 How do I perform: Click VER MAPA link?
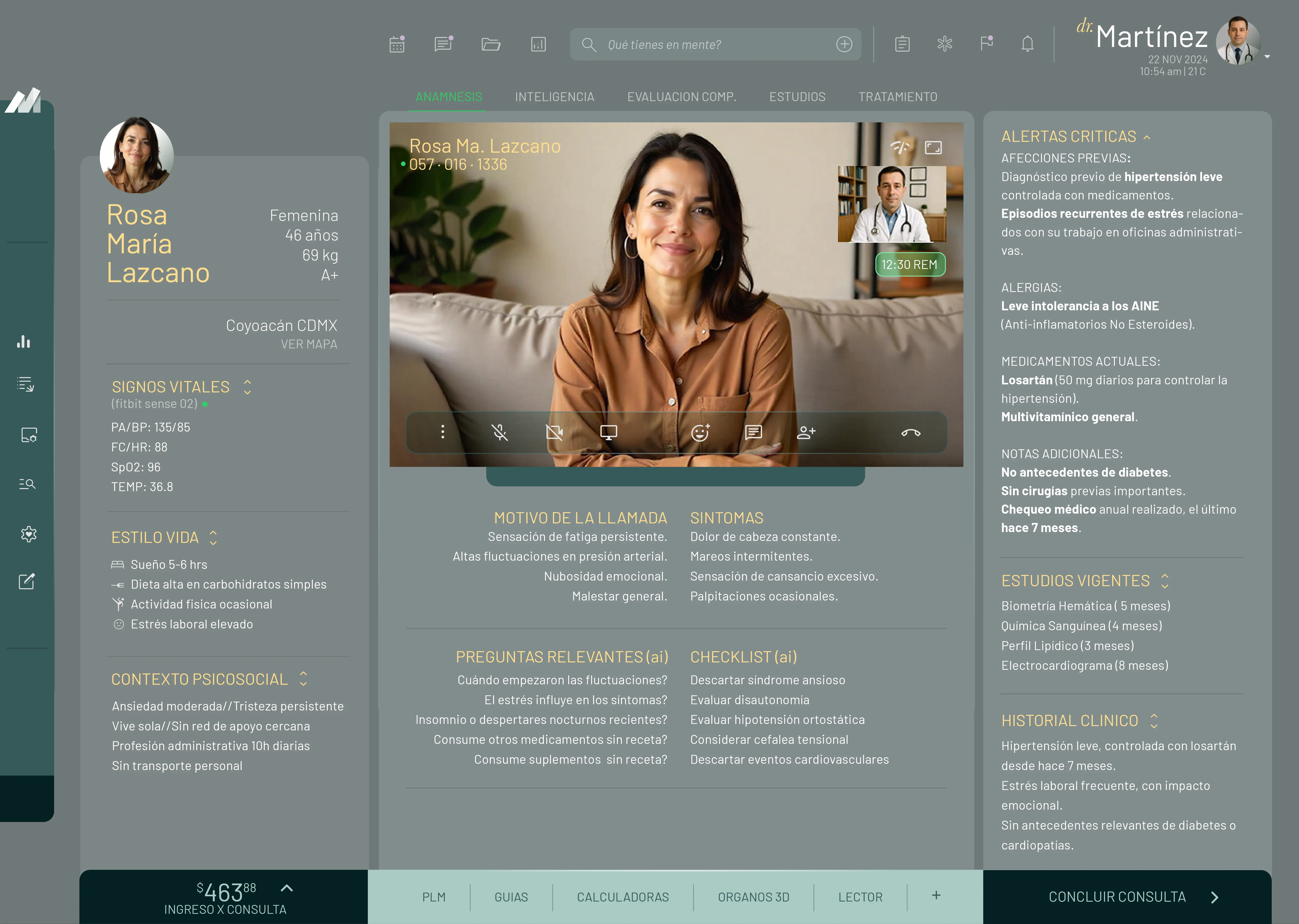click(x=309, y=344)
